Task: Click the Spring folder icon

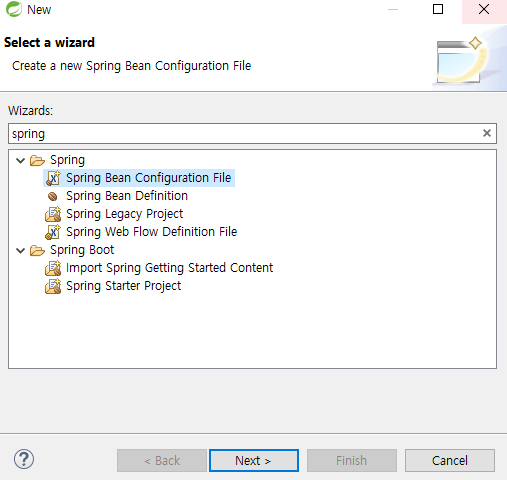Action: (37, 160)
